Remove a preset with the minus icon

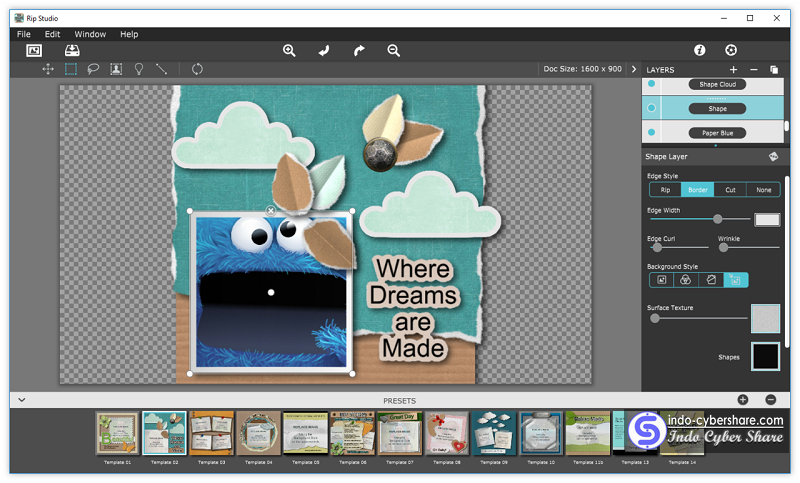[x=771, y=400]
